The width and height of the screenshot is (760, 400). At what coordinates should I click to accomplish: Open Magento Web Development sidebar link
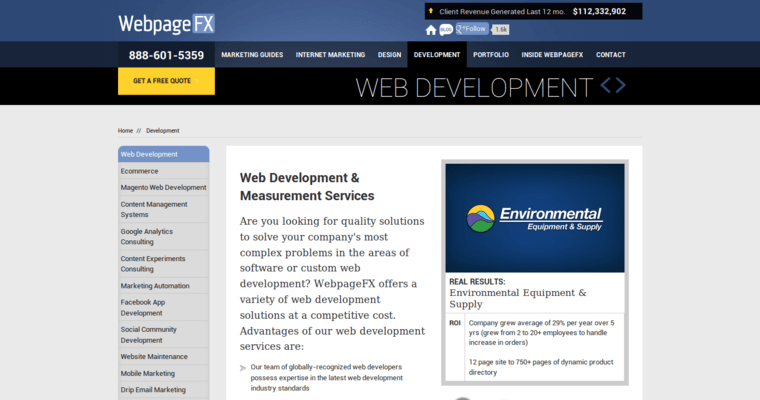click(x=163, y=187)
